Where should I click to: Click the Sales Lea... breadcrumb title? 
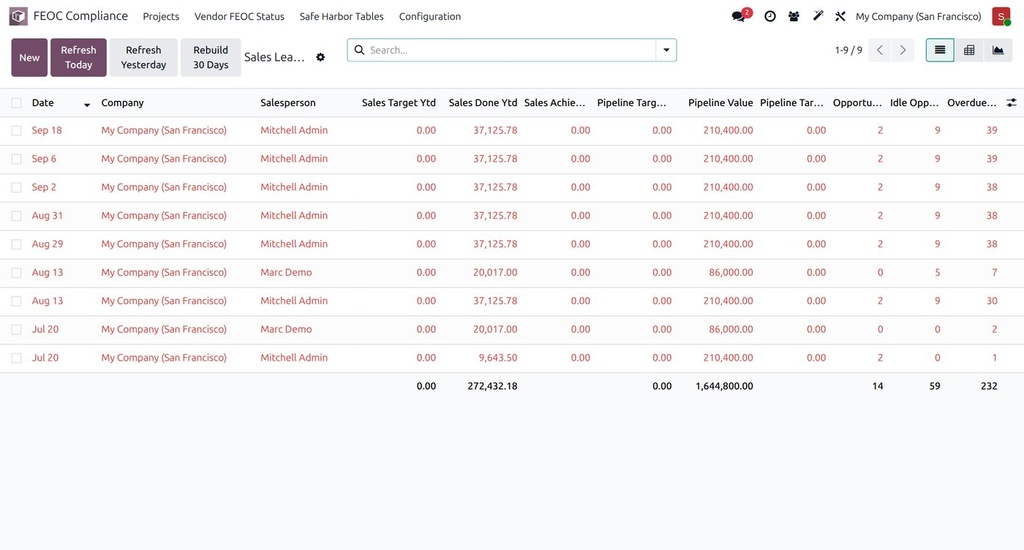click(x=274, y=57)
